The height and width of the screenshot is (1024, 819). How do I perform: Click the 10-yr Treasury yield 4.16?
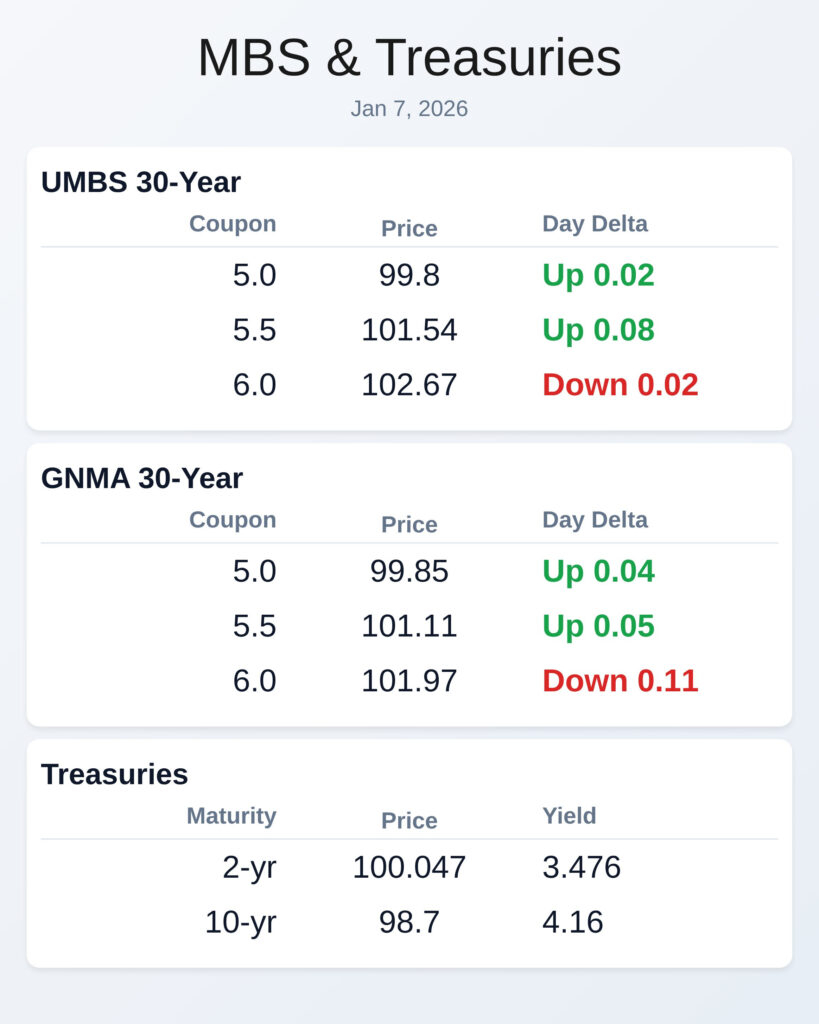point(573,922)
